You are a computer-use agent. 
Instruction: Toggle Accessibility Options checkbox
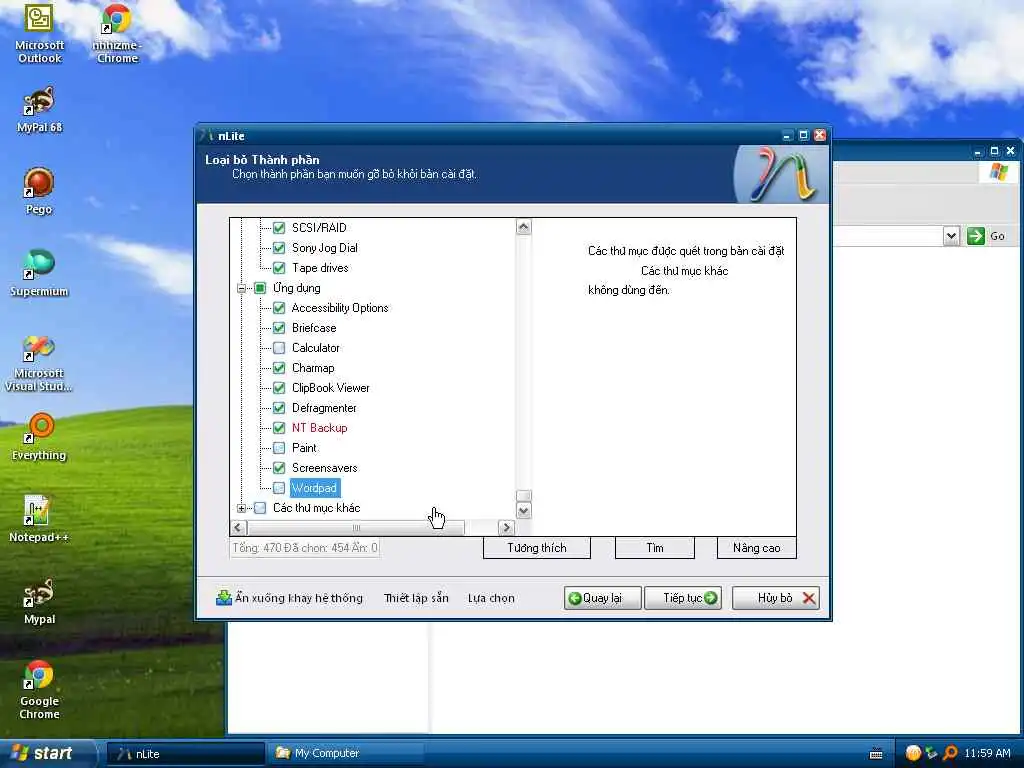tap(279, 308)
